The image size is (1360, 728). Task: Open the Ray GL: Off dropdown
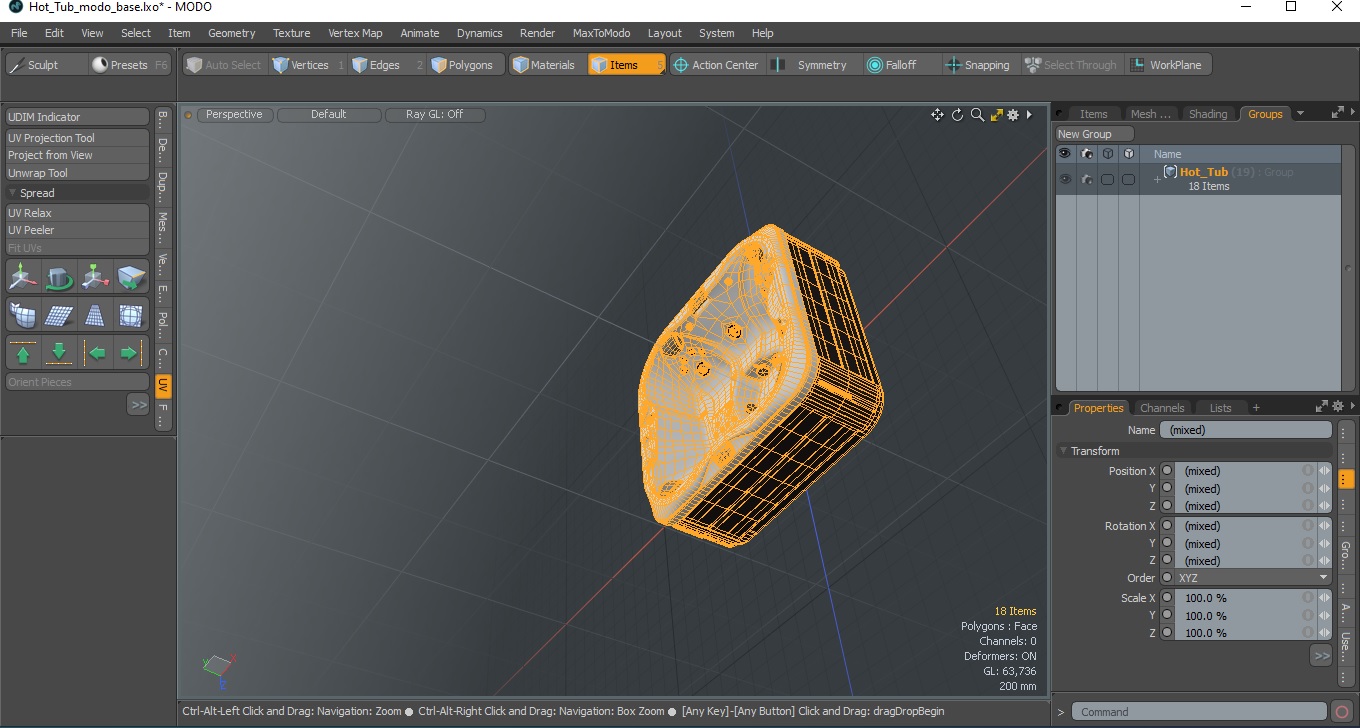pyautogui.click(x=434, y=115)
